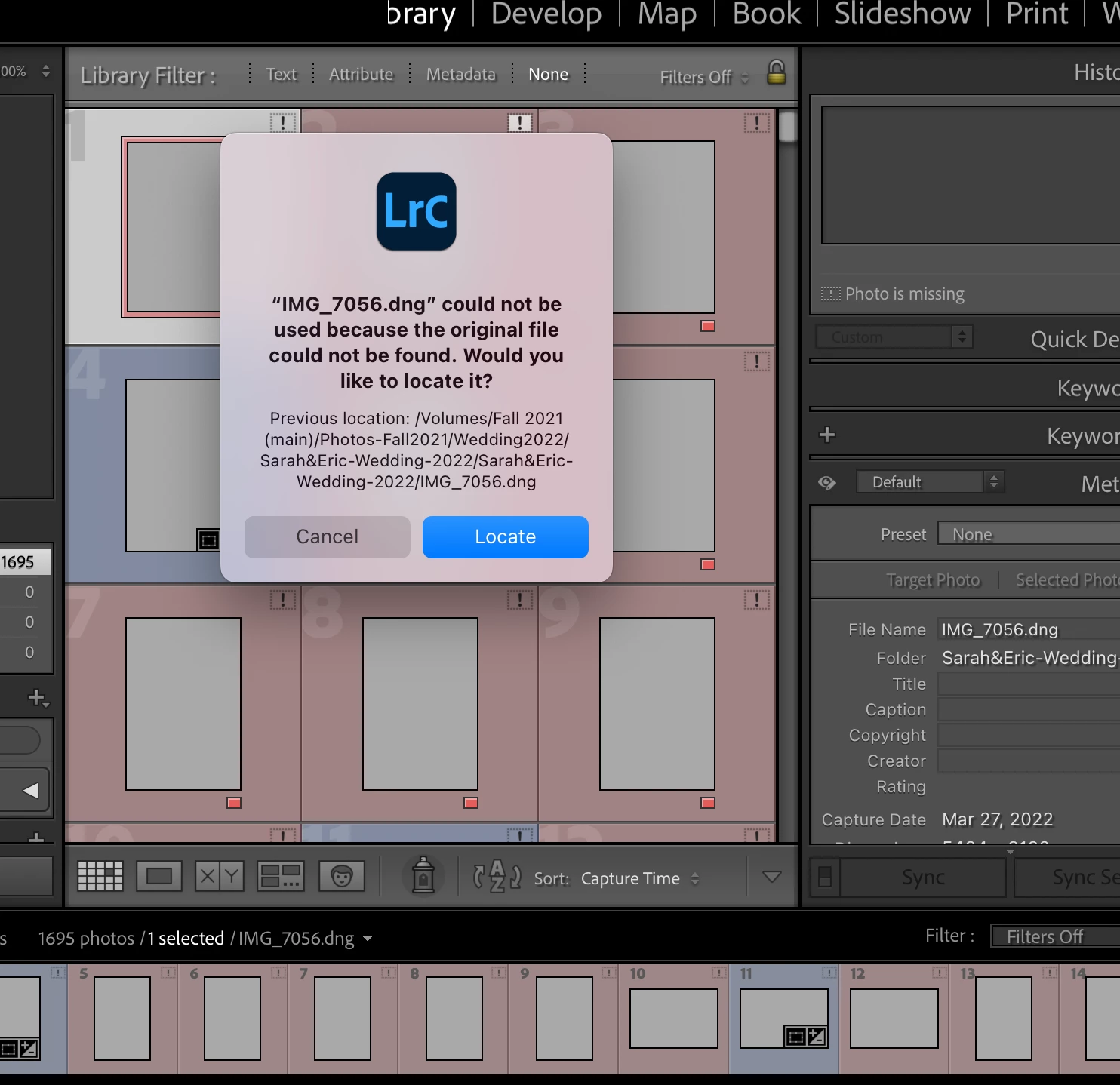
Task: Open Compare view (X|Y) icon
Action: tap(220, 876)
